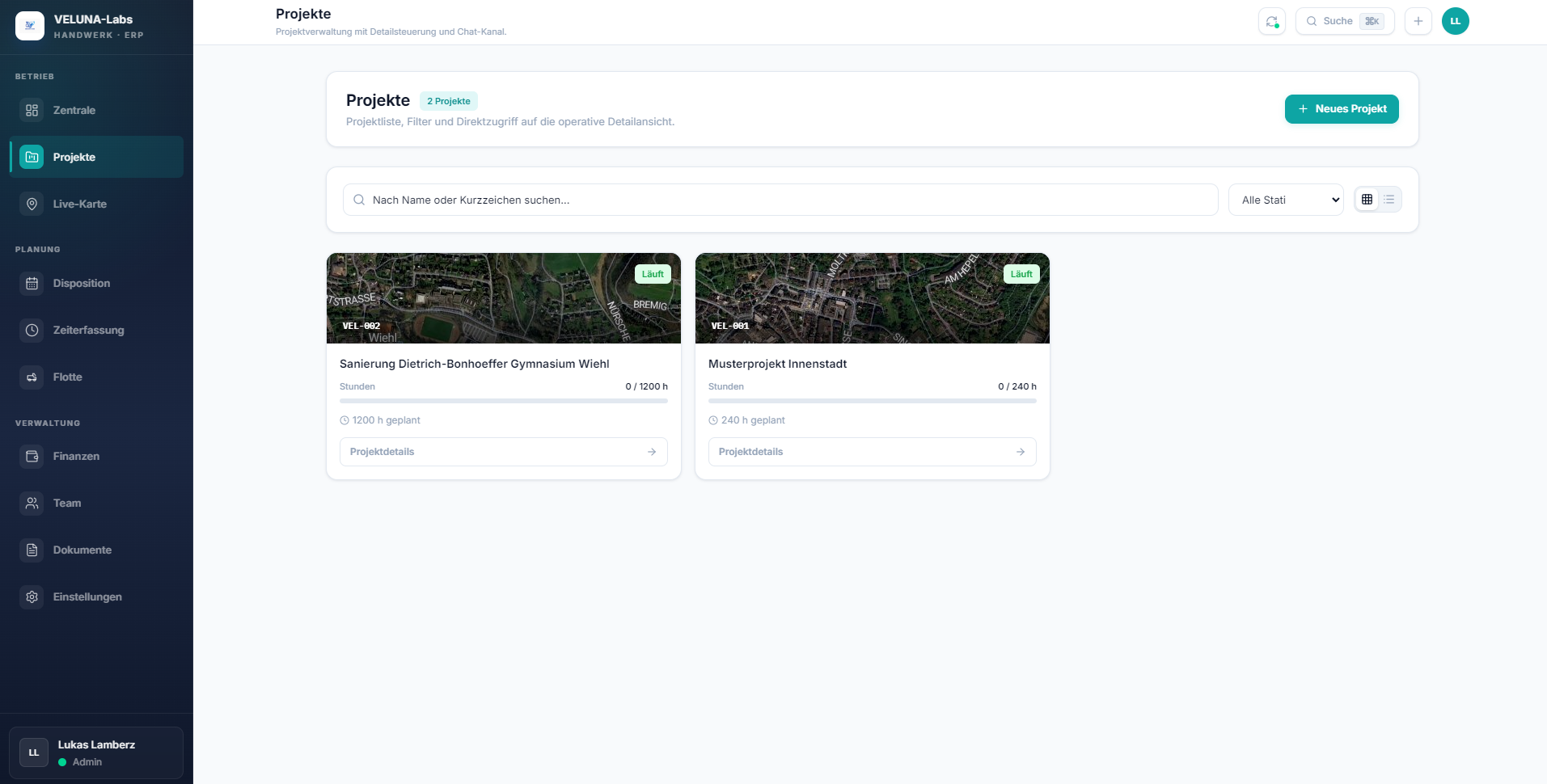
Task: Click the plus icon beside the search box
Action: (x=1418, y=22)
